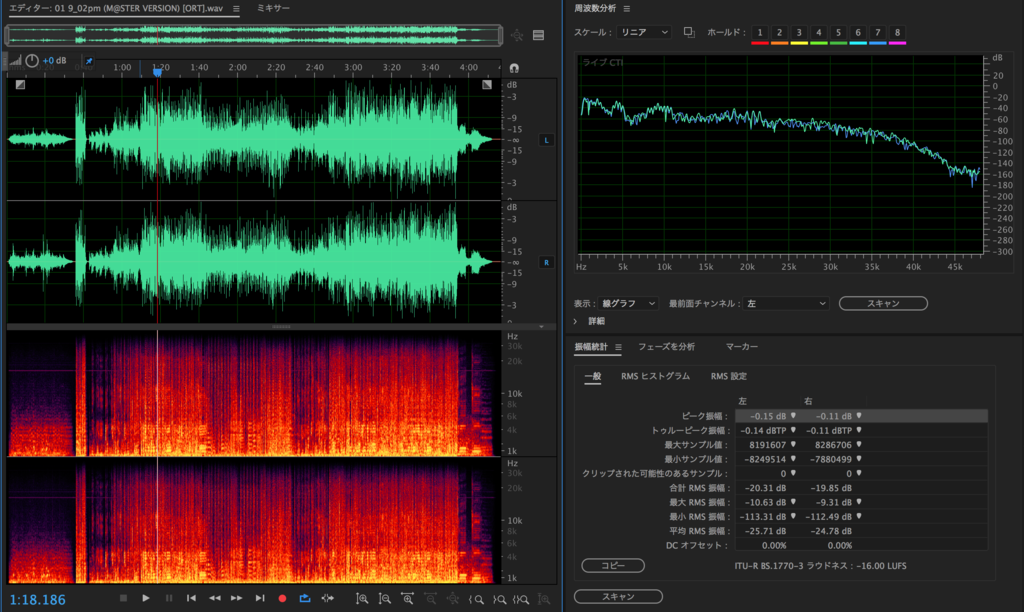1024x612 pixels.
Task: Click the right ピーク振幅 marker arrow
Action: 859,416
